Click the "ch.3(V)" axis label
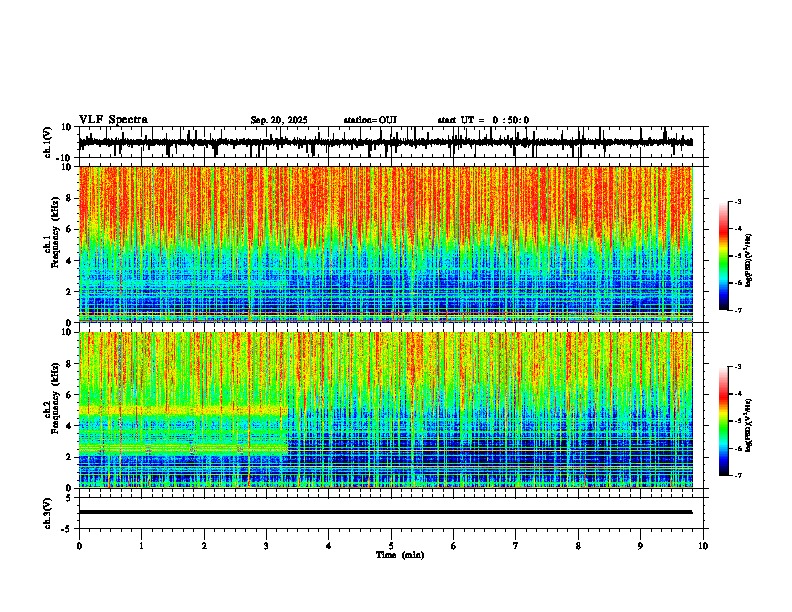This screenshot has height=612, width=792. (48, 513)
